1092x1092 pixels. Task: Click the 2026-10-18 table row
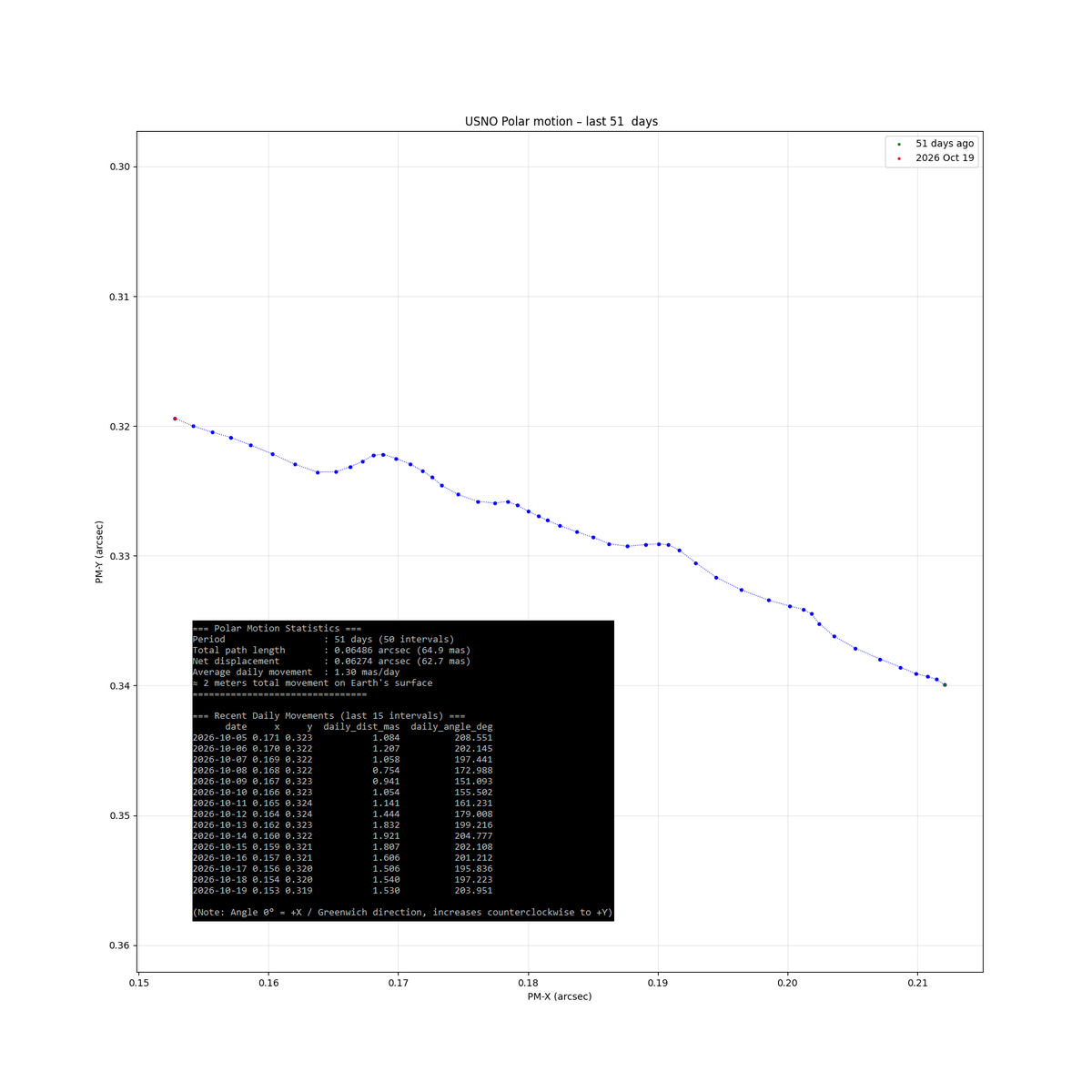pos(342,879)
